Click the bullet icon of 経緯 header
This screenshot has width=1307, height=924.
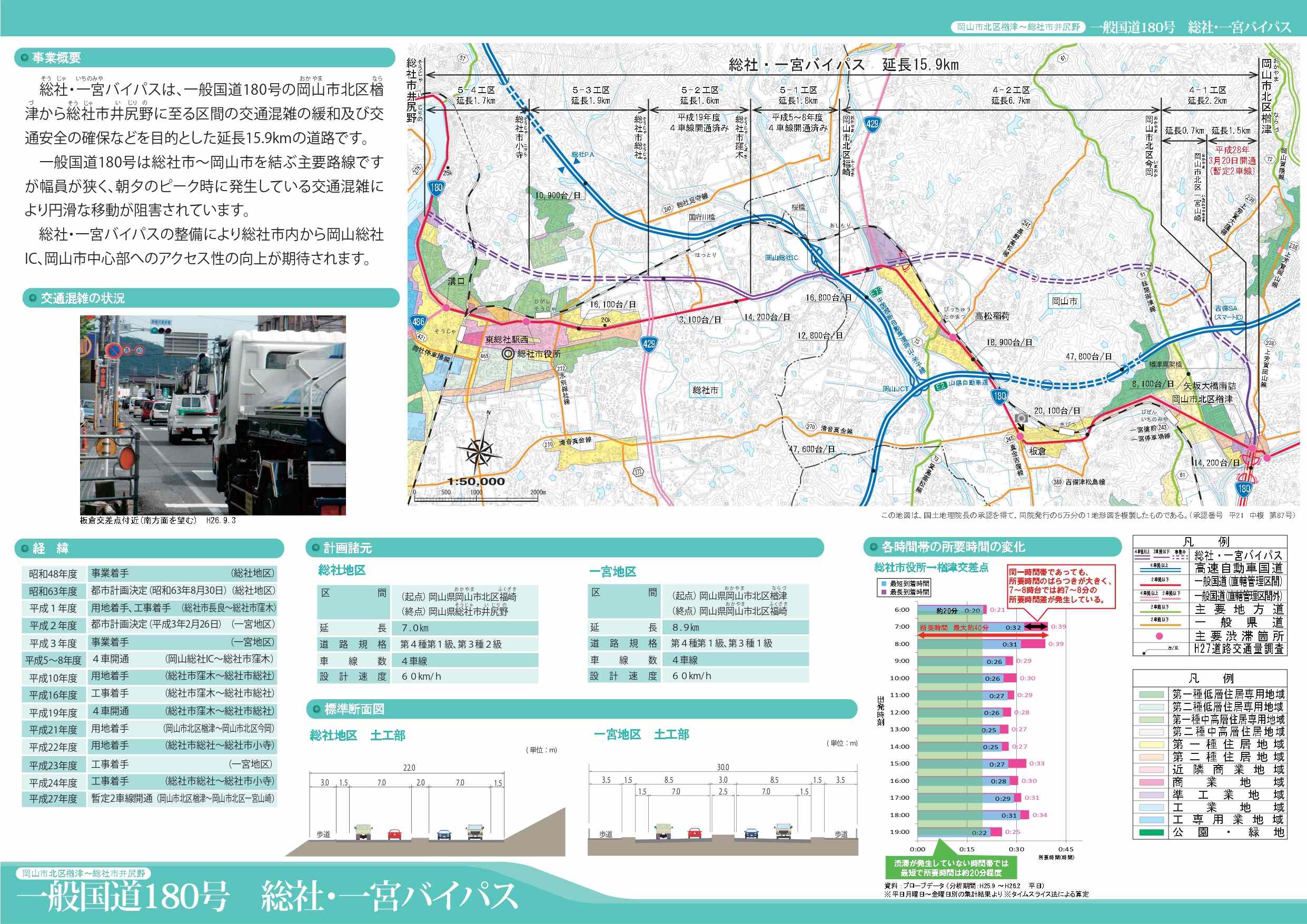point(24,548)
